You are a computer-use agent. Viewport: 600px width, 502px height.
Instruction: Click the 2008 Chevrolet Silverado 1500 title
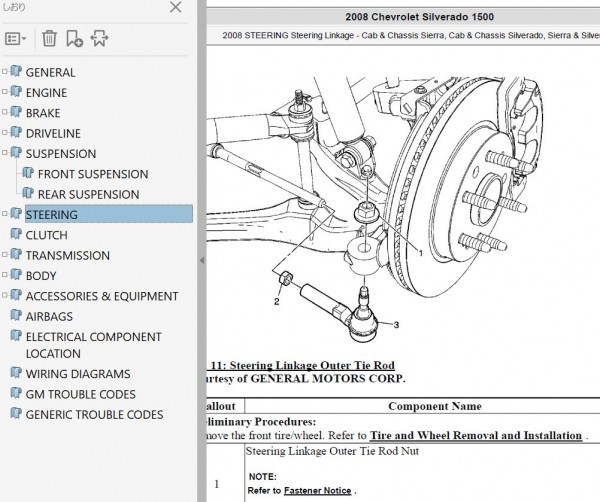[419, 17]
